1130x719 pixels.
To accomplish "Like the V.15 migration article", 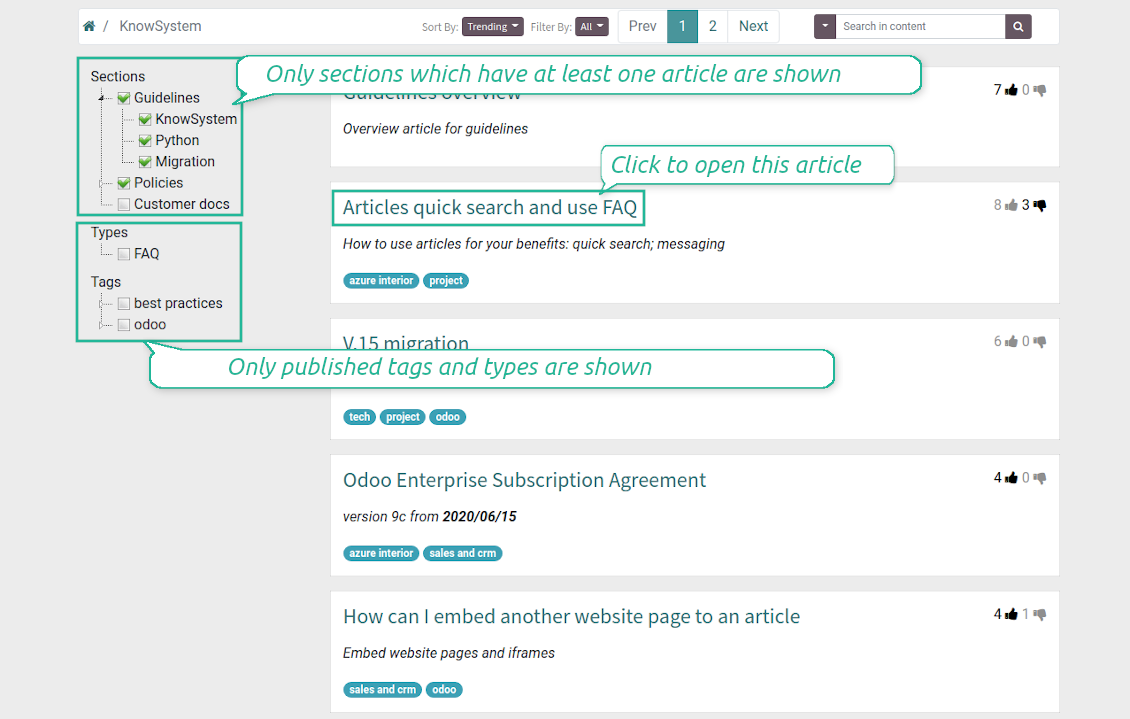I will 1011,341.
